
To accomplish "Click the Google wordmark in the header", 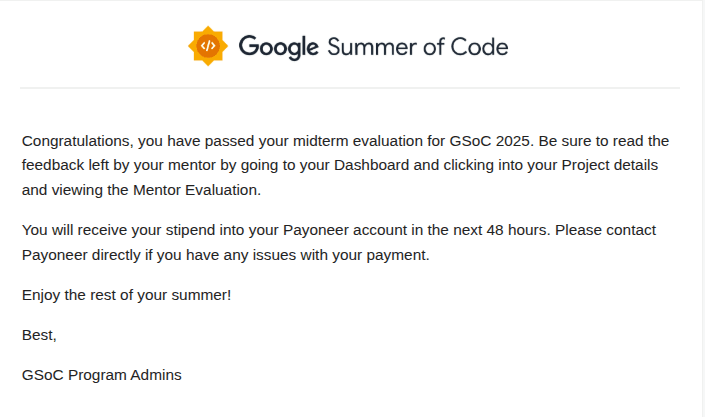I will (278, 47).
